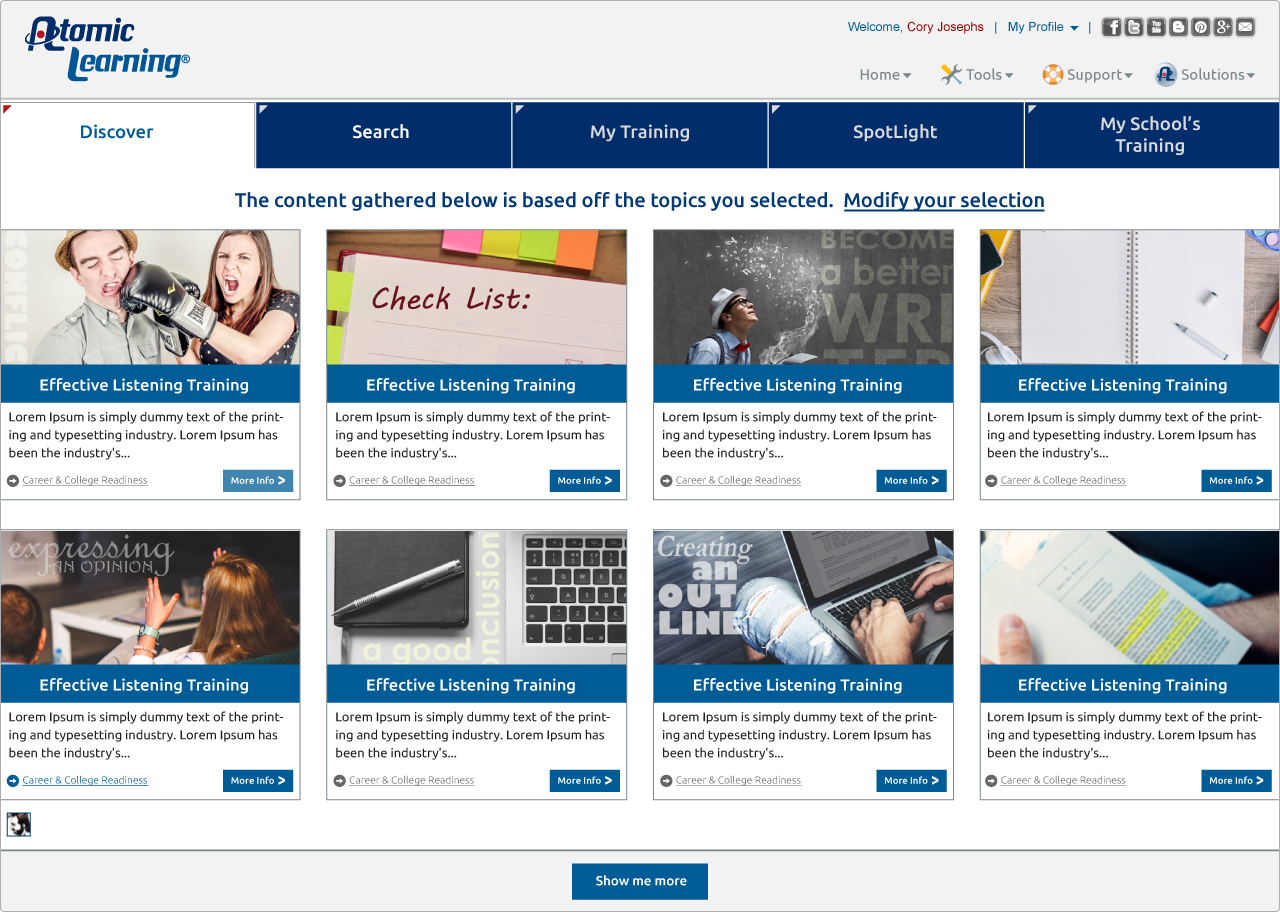
Task: Switch to the My Training tab
Action: (640, 133)
